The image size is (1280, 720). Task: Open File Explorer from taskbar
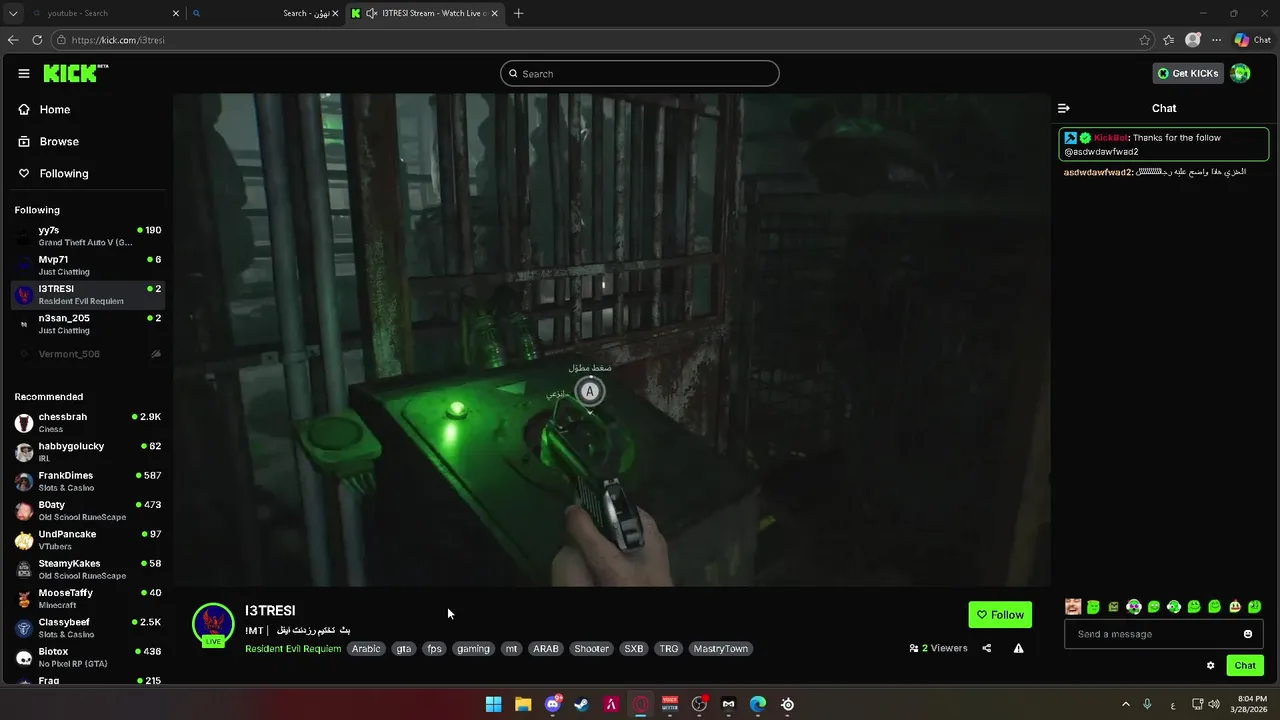click(x=523, y=704)
